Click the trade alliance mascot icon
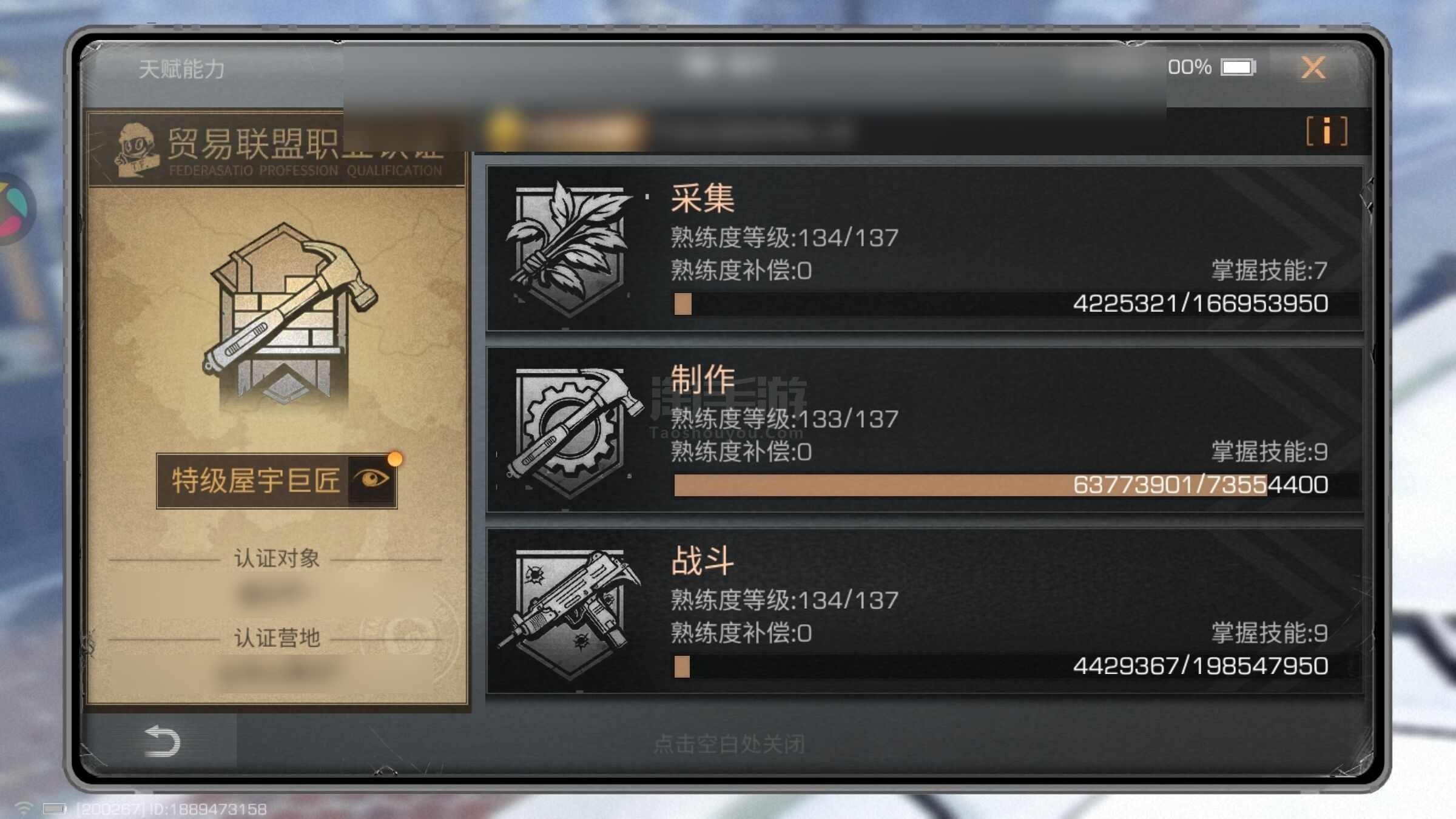 point(136,150)
